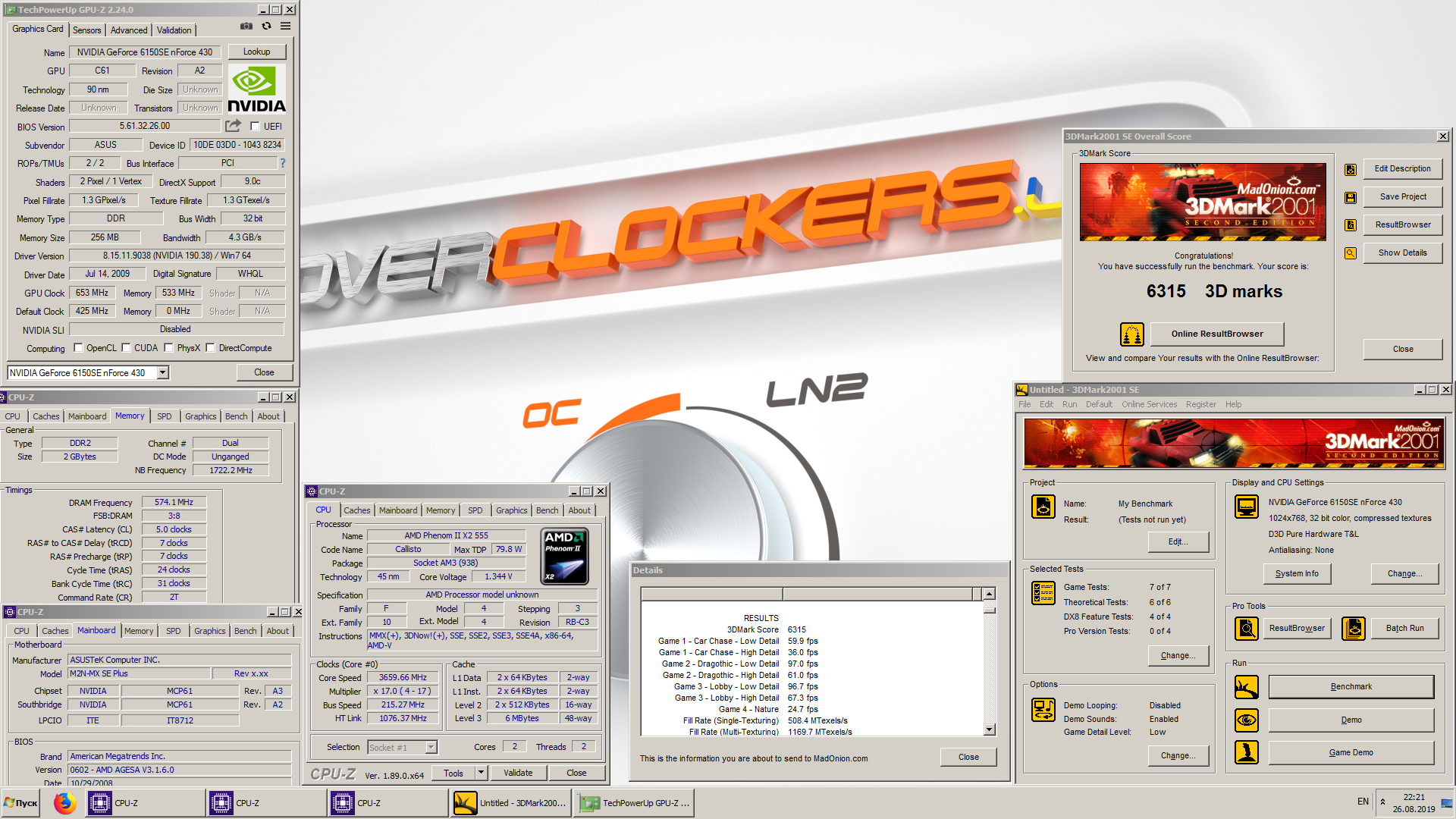Toggle the CUDA checkbox

(x=127, y=348)
